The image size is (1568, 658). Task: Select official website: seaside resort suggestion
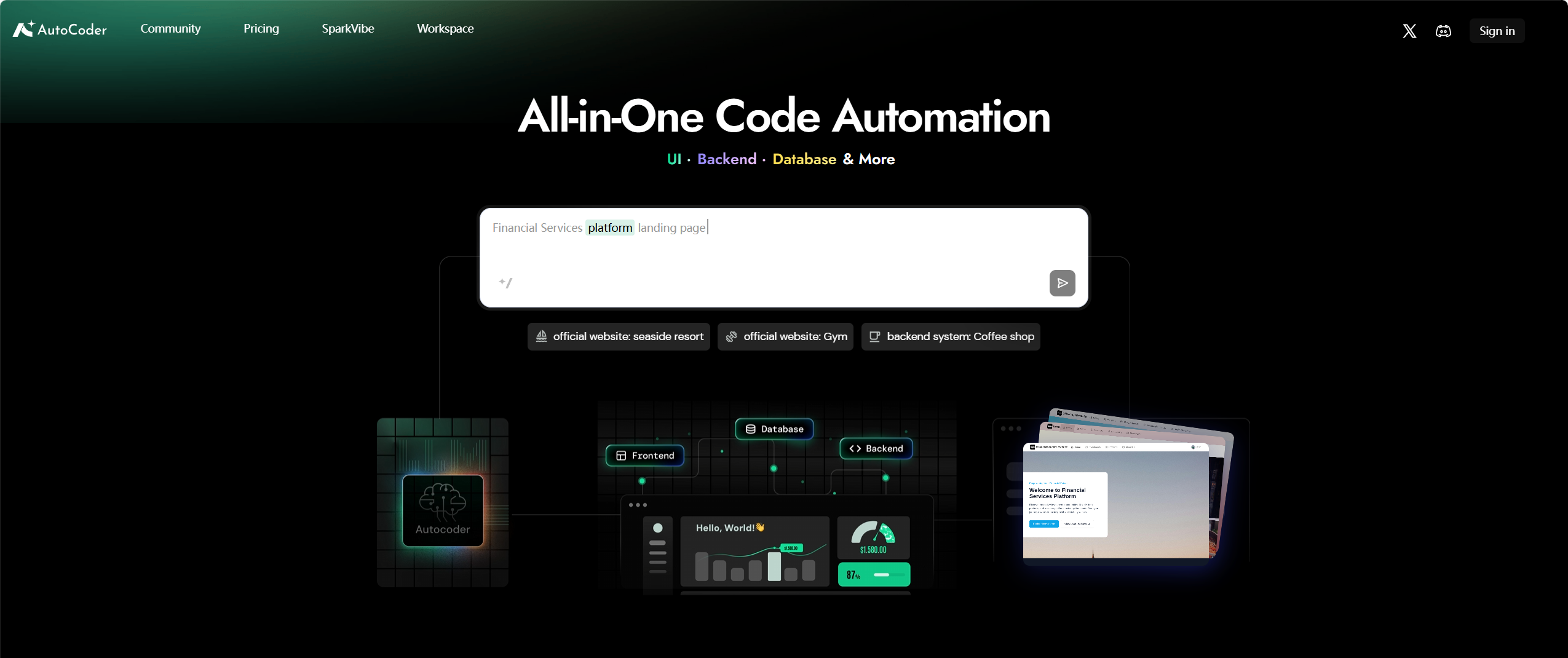coord(619,336)
